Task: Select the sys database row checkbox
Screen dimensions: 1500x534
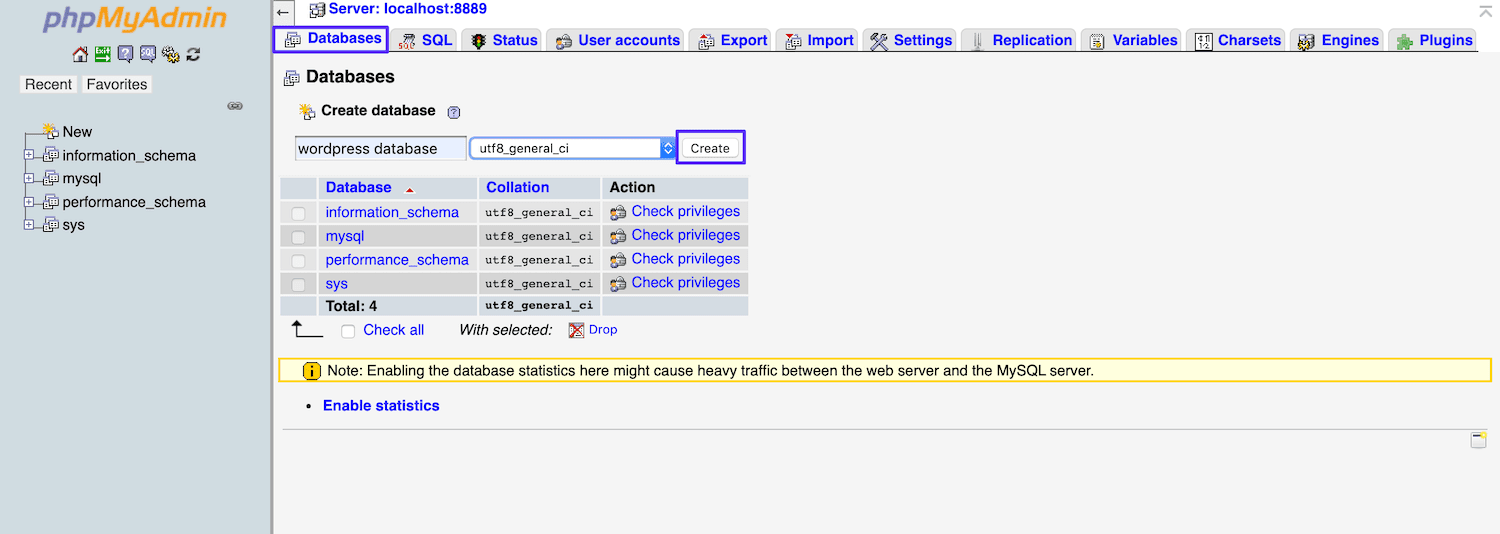Action: click(298, 284)
